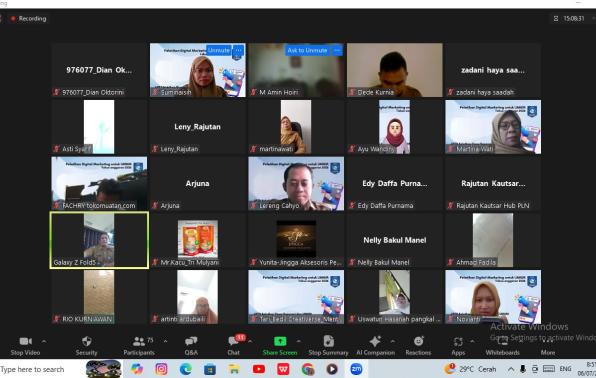The height and width of the screenshot is (378, 596).
Task: Click the Recording indicator at top left
Action: point(29,18)
